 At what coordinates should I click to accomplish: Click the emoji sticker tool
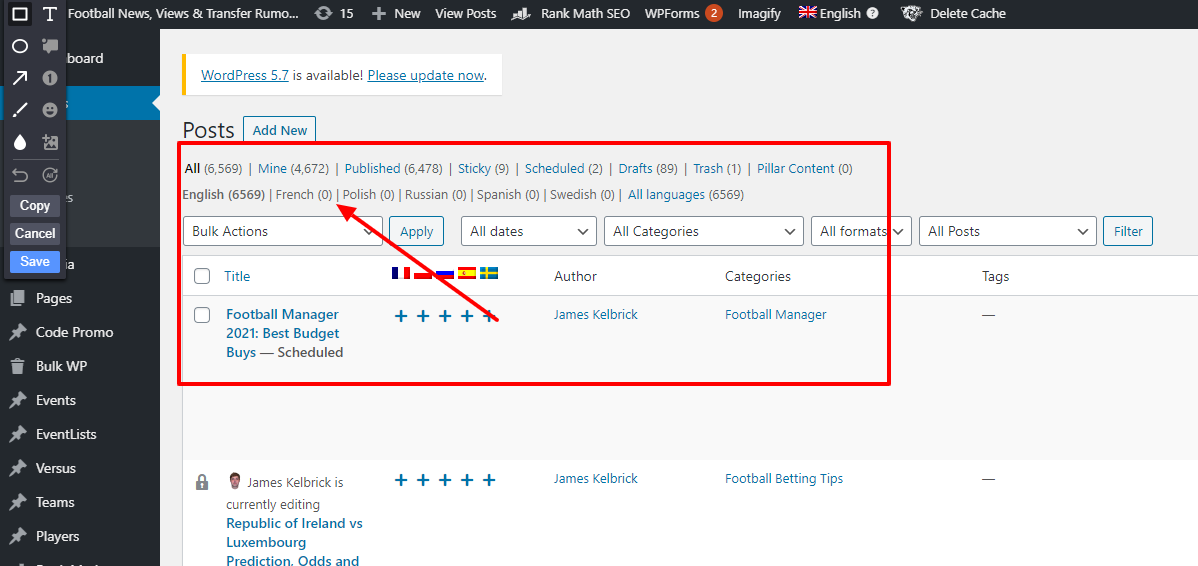click(50, 110)
